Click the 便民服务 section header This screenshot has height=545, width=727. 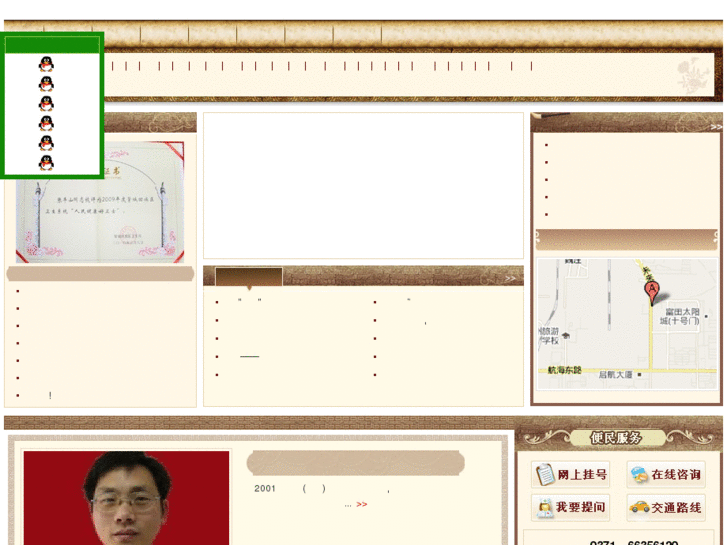616,437
